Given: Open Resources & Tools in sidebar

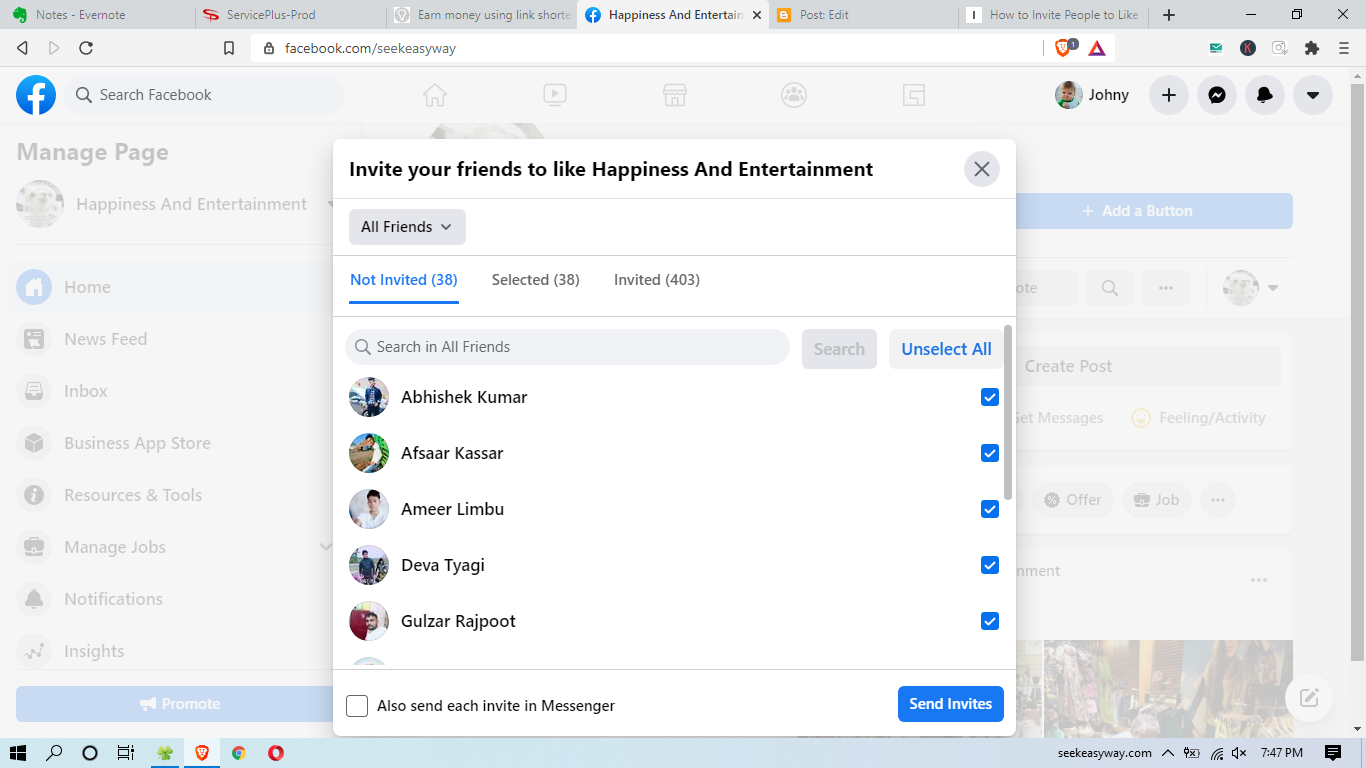Looking at the screenshot, I should (x=170, y=495).
